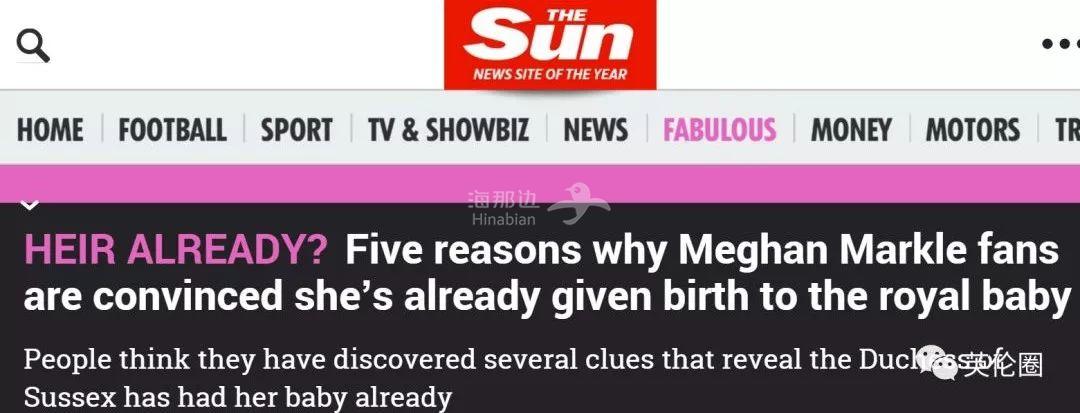The width and height of the screenshot is (1080, 413).
Task: Click the pink Fabulous section banner bar
Action: pos(540,183)
